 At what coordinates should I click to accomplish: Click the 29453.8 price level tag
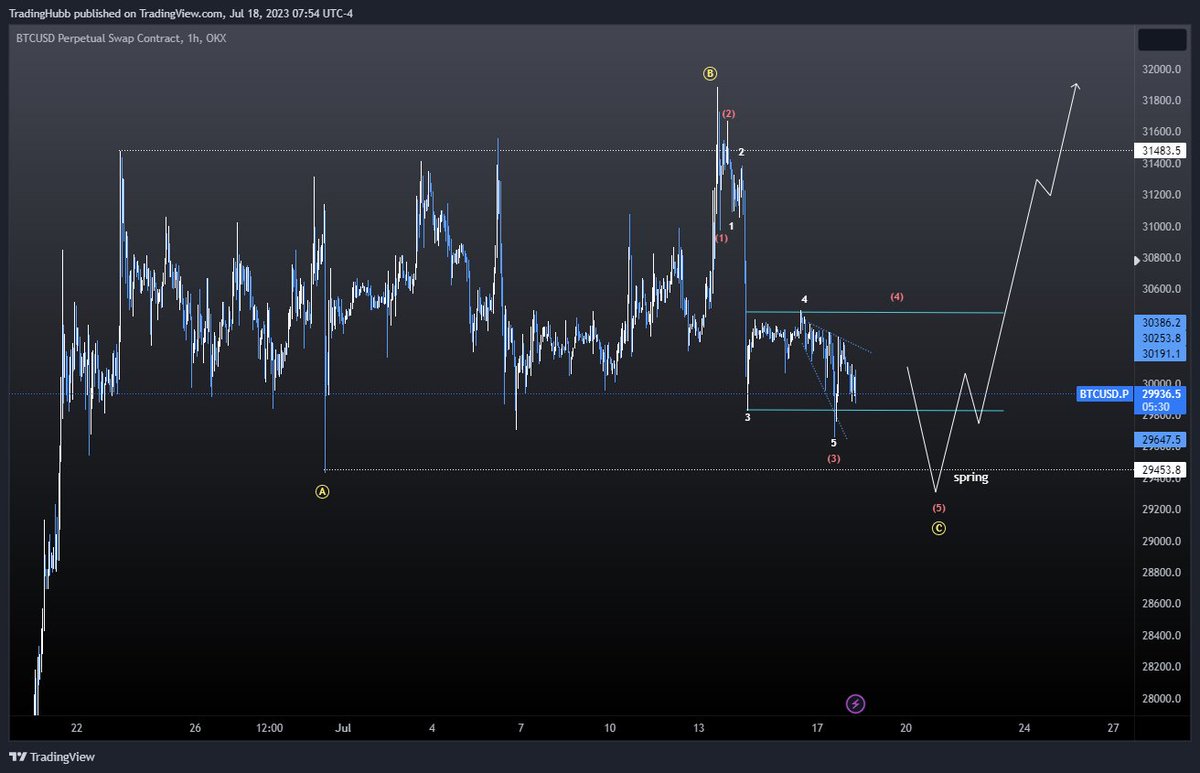(1163, 470)
